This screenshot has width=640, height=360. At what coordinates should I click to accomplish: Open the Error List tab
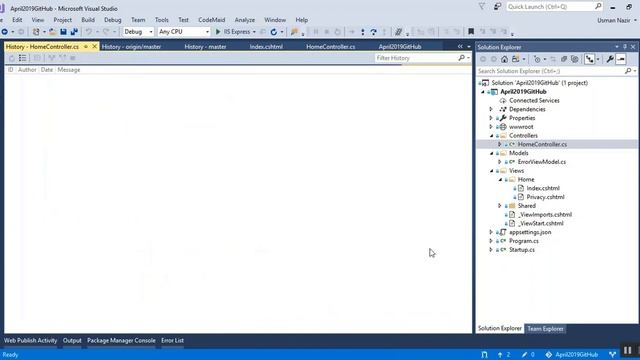tap(172, 340)
